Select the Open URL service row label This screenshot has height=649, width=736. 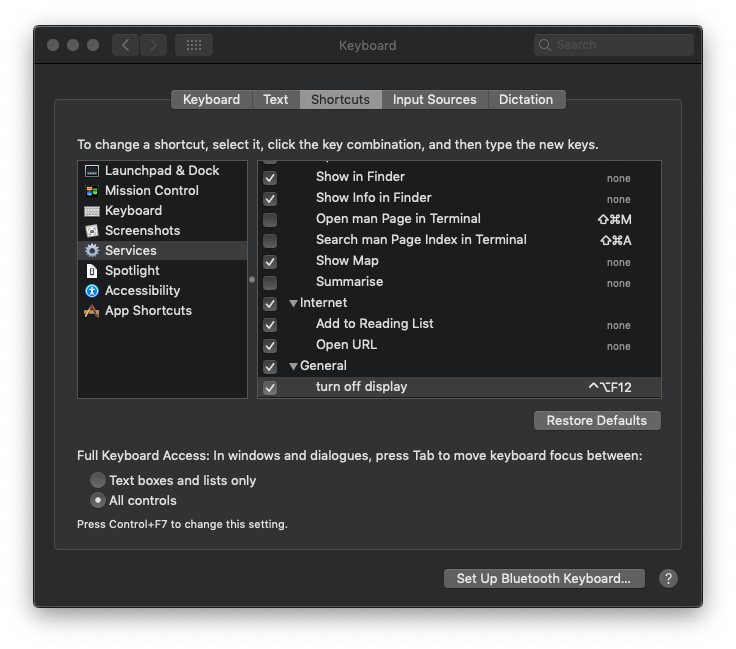click(x=346, y=345)
